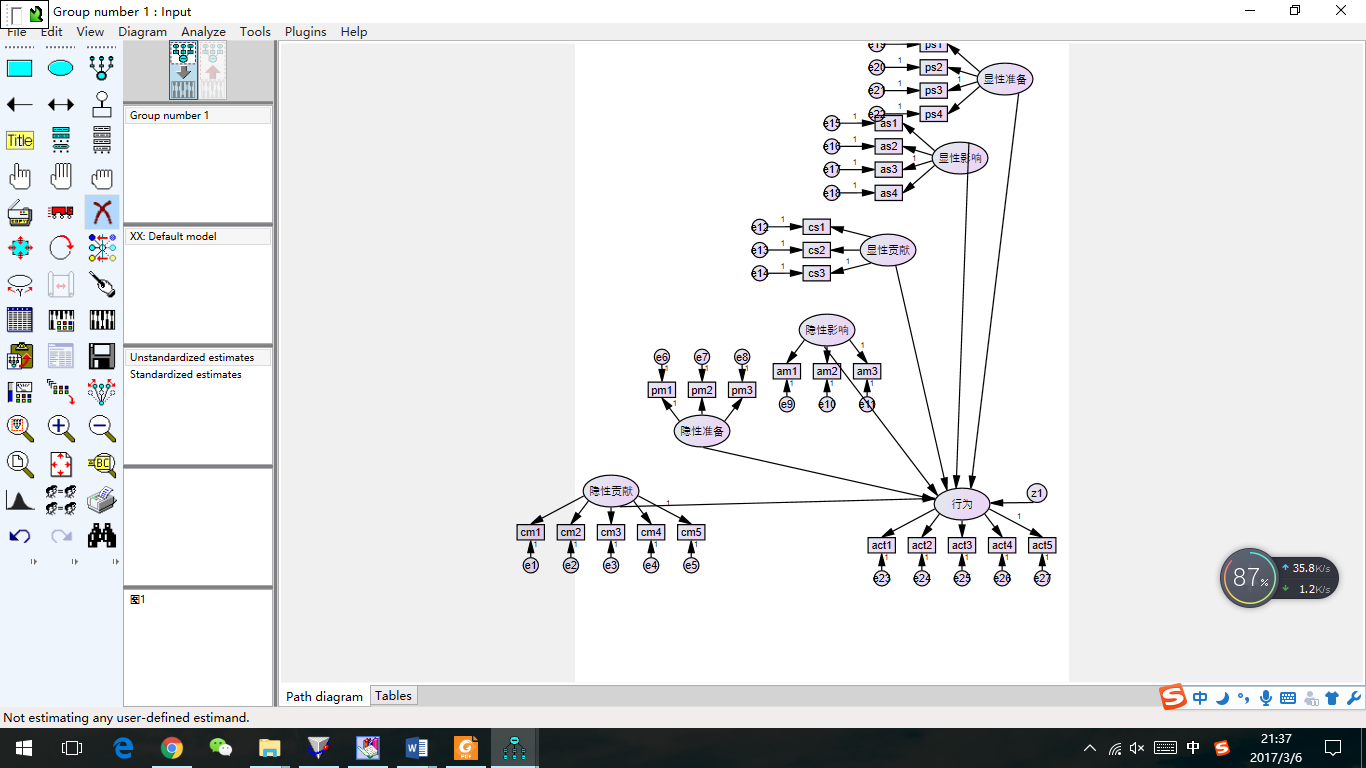Open Google Chrome from the taskbar
This screenshot has height=768, width=1366.
pos(172,748)
